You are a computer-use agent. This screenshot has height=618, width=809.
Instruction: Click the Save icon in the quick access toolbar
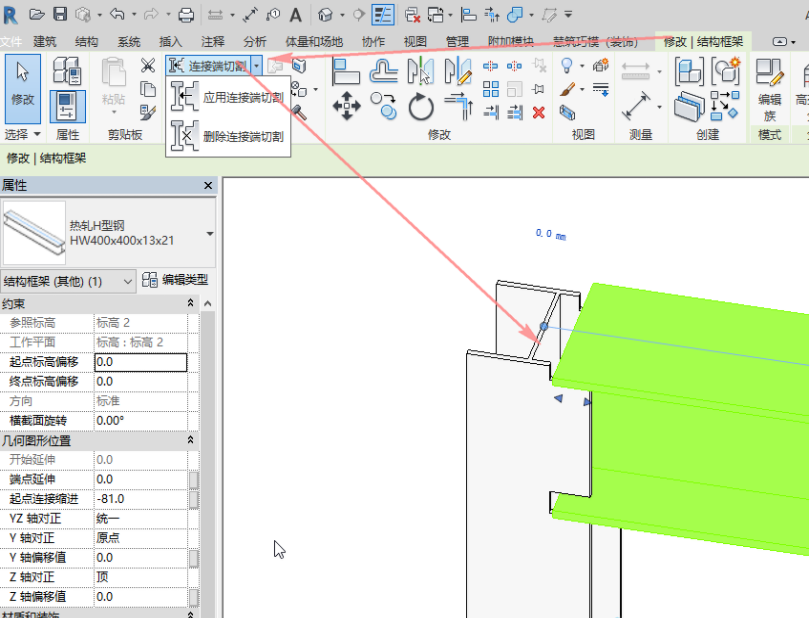pos(60,14)
